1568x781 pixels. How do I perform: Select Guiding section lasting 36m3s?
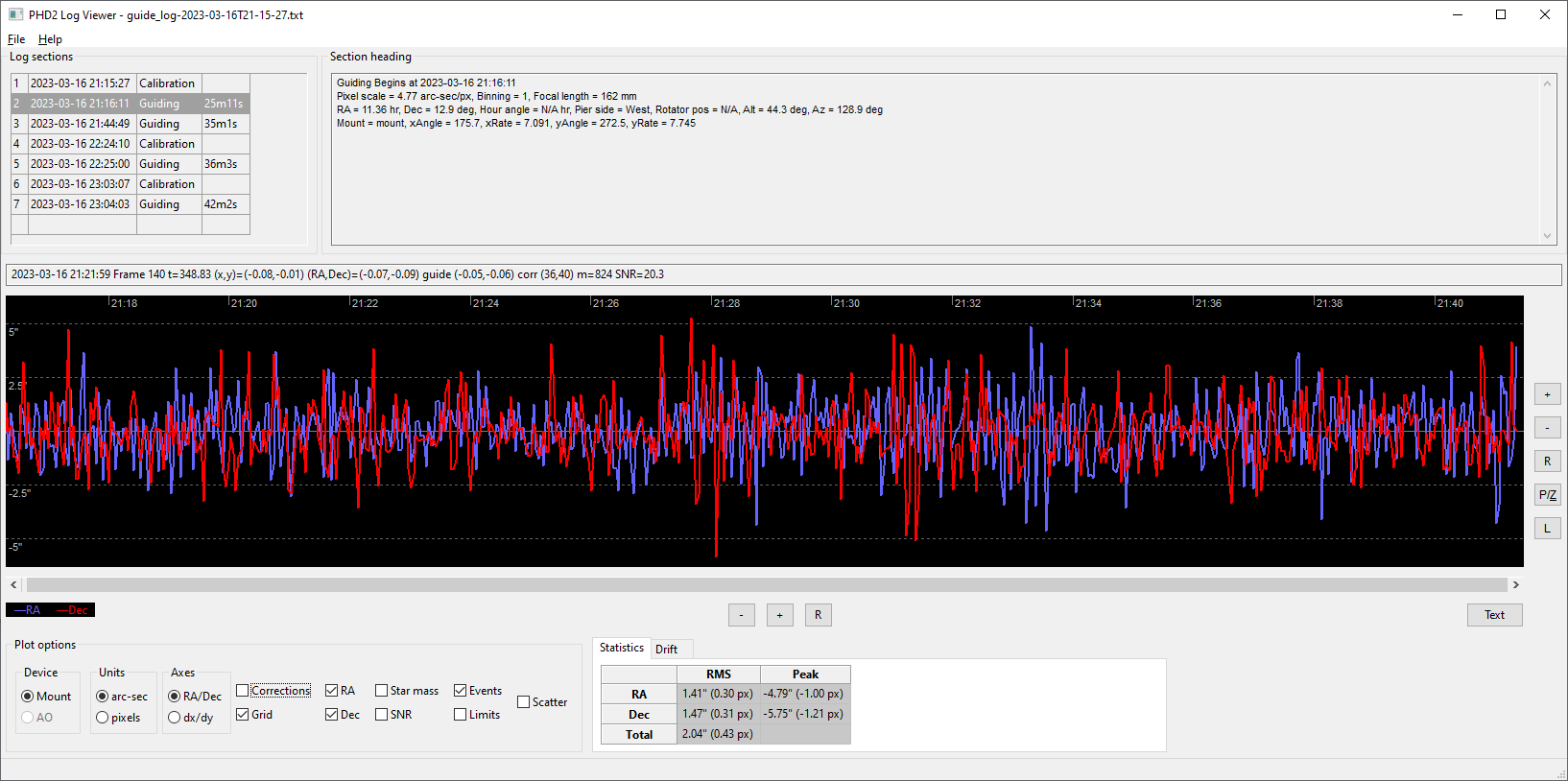coord(131,164)
